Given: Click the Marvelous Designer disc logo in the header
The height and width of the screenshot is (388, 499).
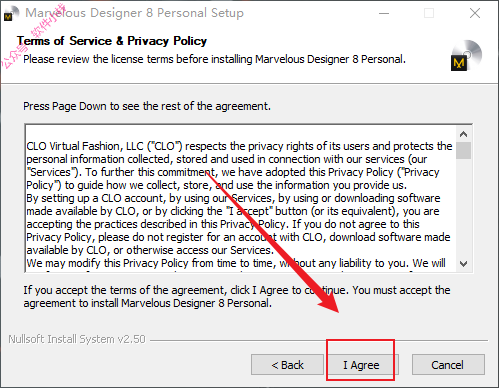Looking at the screenshot, I should [467, 56].
